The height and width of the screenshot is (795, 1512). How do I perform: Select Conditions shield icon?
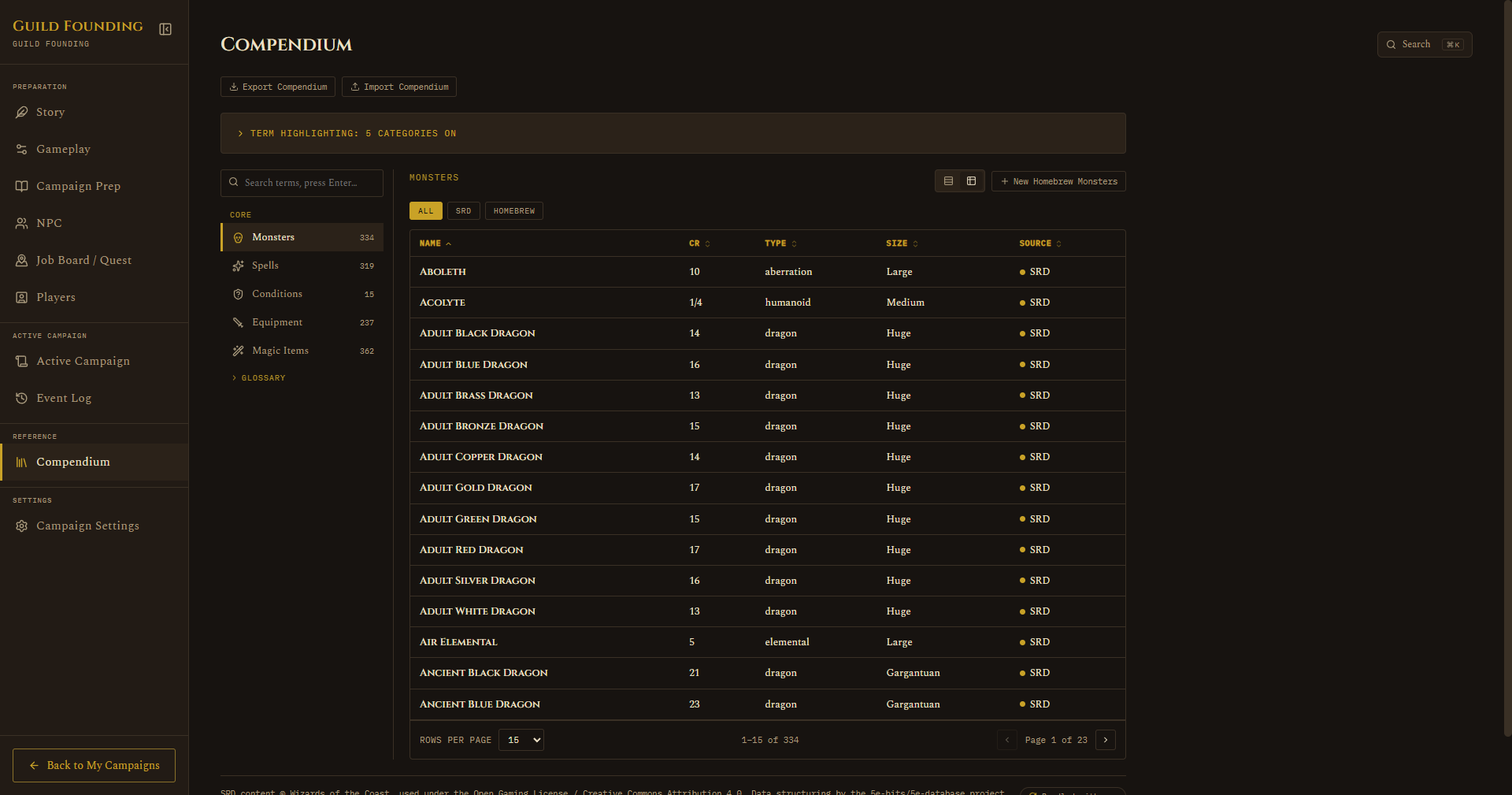pos(238,294)
